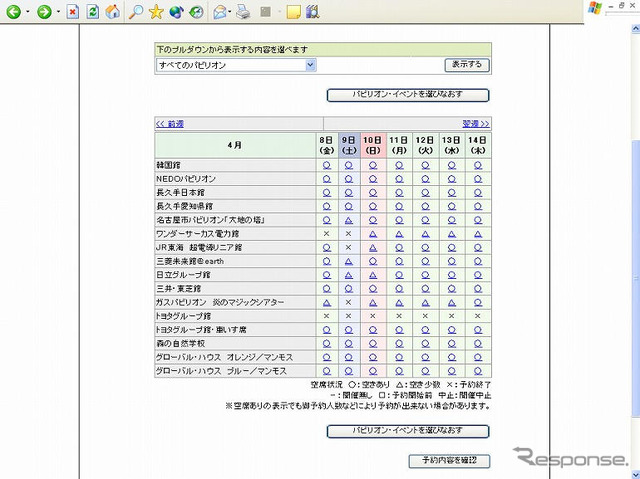Go to next week via 翌週 >>
This screenshot has height=479, width=640.
(x=476, y=124)
